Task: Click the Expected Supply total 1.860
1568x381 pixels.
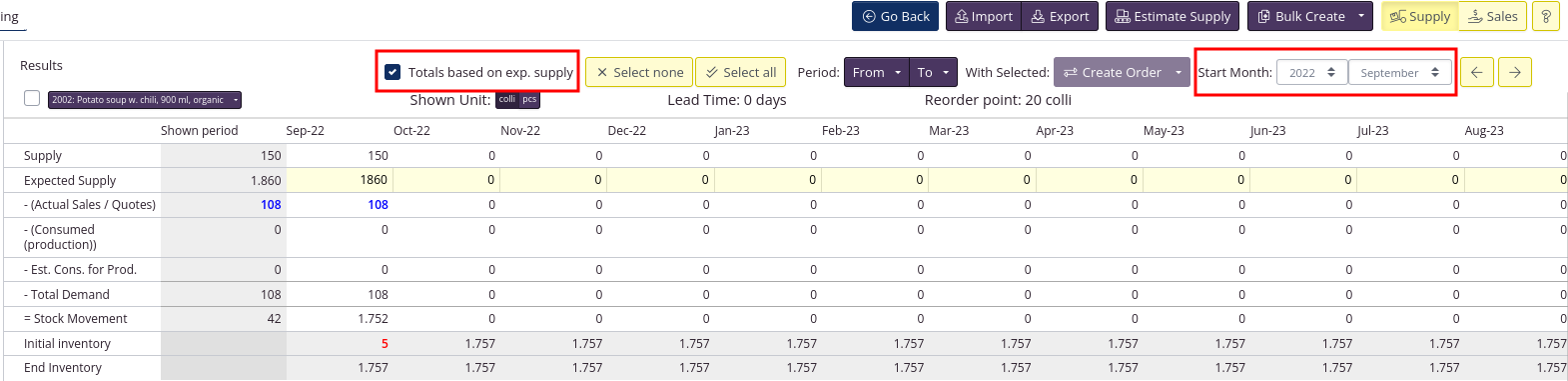Action: pyautogui.click(x=266, y=181)
